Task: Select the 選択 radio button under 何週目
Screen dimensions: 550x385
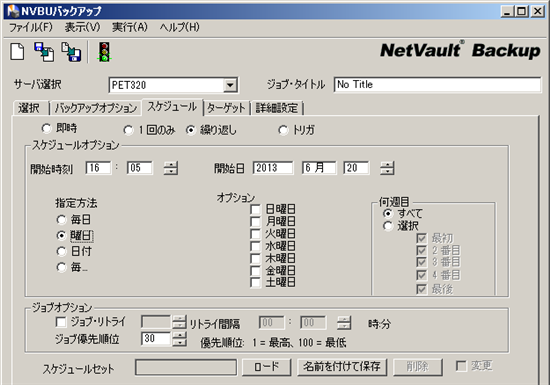Action: tap(388, 226)
